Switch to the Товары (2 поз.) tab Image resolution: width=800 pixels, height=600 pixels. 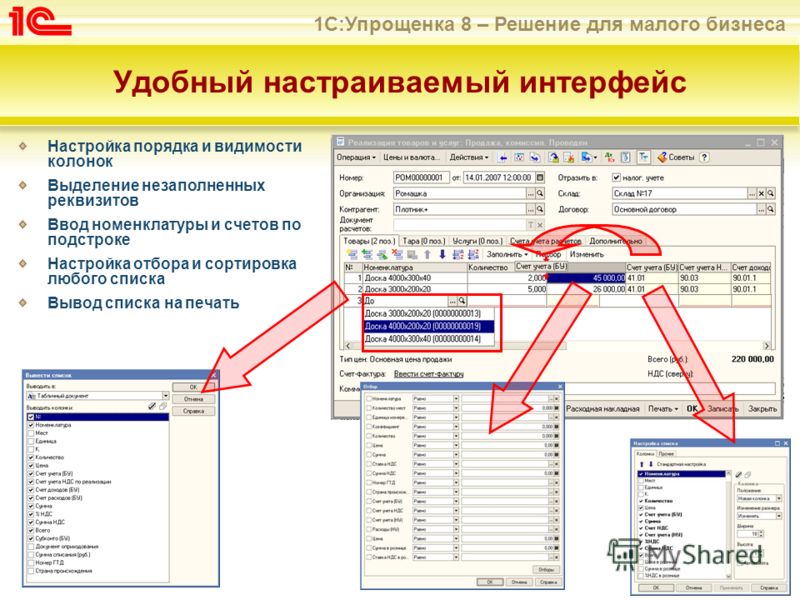coord(369,241)
